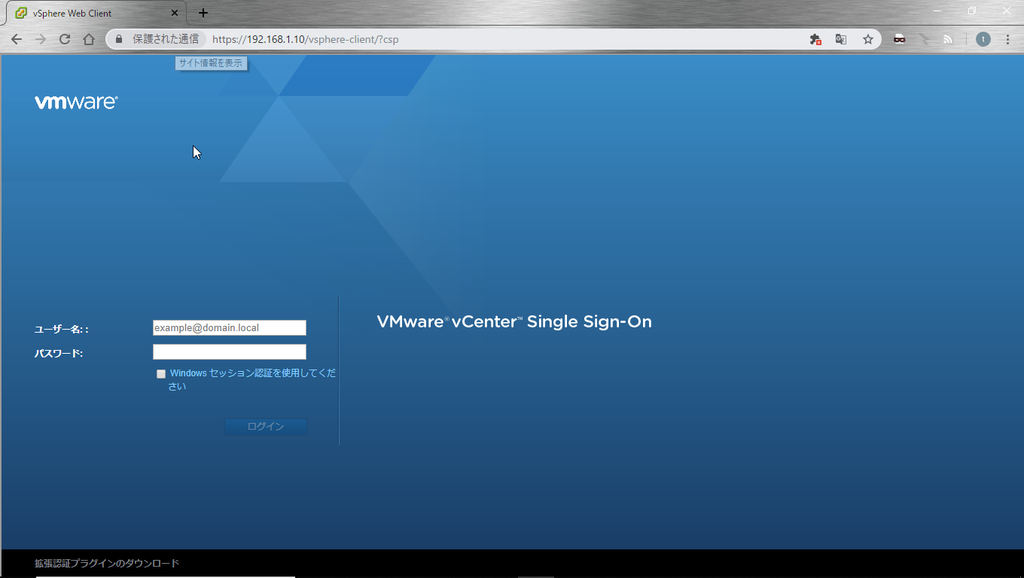The width and height of the screenshot is (1024, 578).
Task: Open the extension puzzle icon in address bar
Action: (815, 39)
